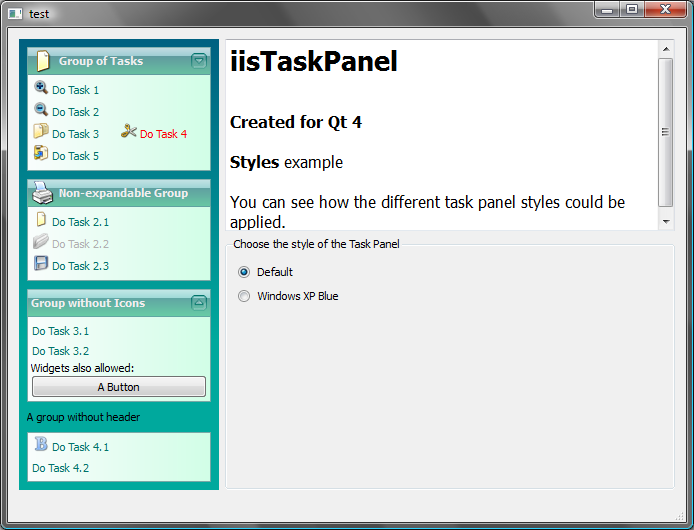694x530 pixels.
Task: Click the document icon in the Group of Tasks header
Action: 42,61
